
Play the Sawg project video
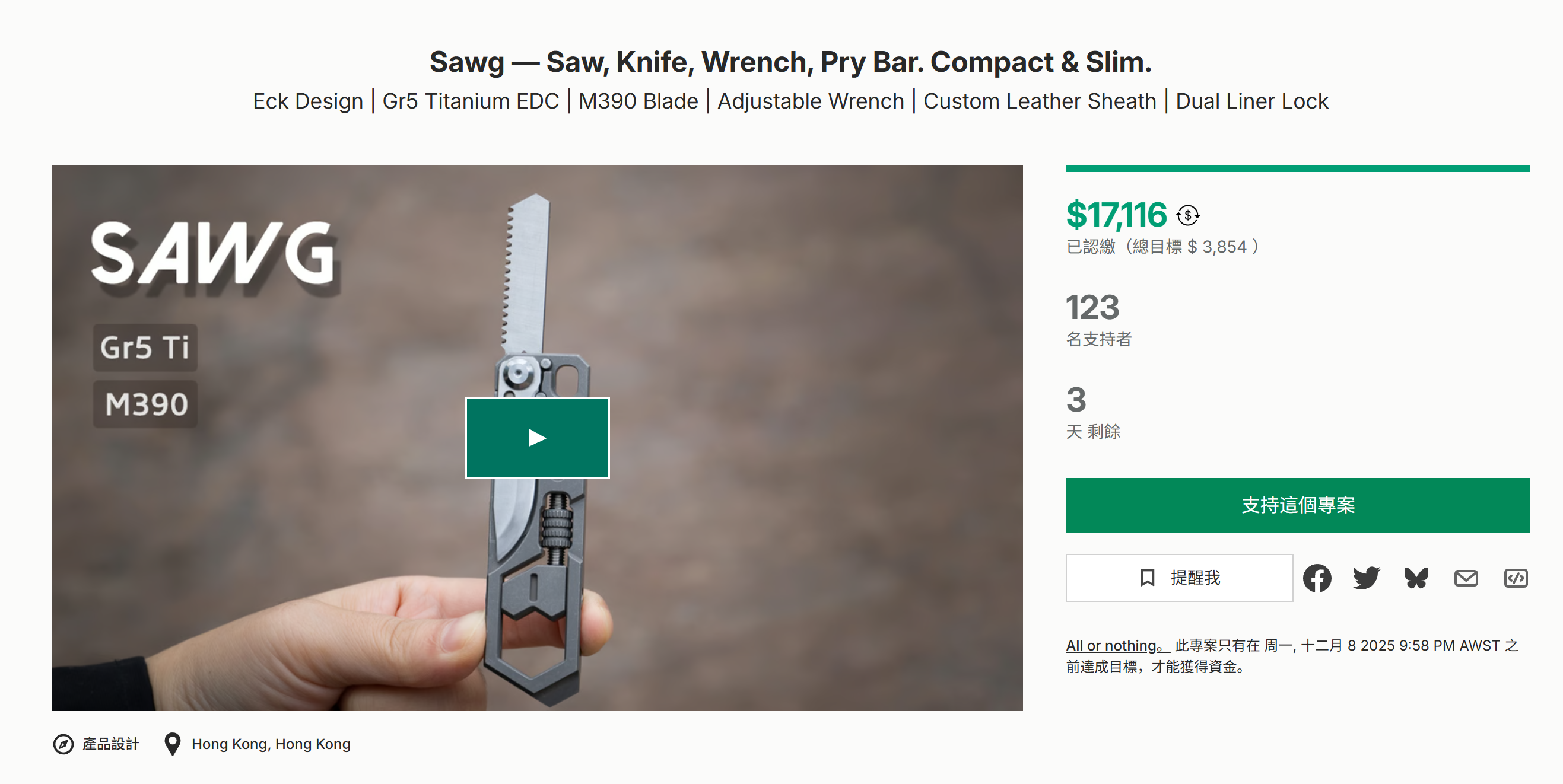[x=536, y=437]
